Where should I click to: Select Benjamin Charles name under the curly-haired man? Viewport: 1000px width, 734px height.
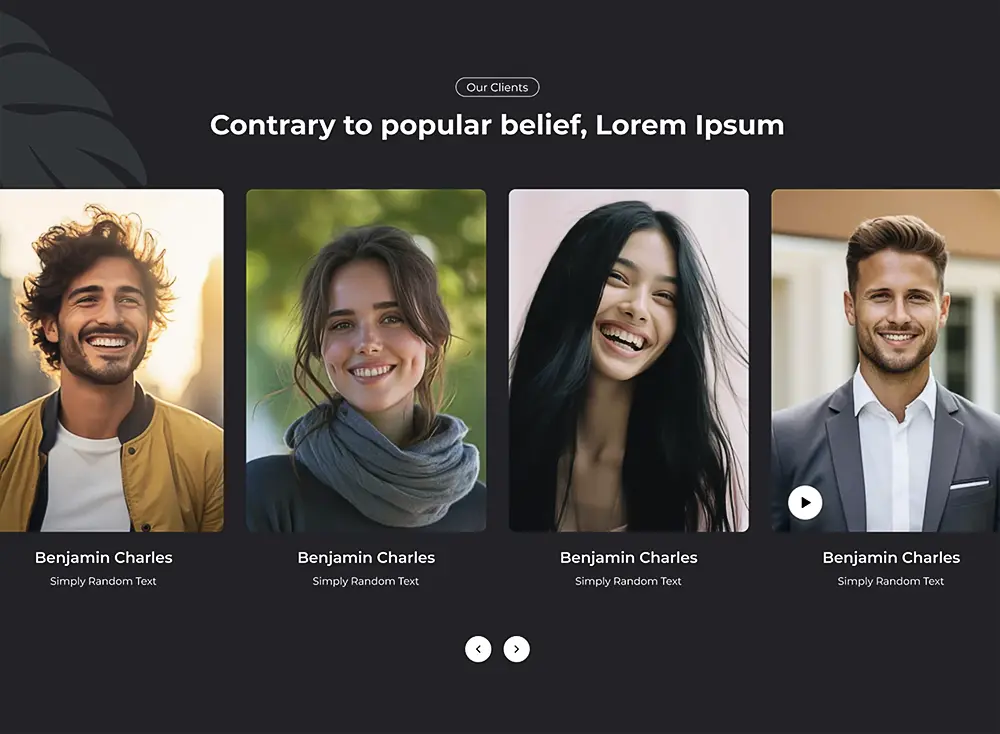(x=104, y=557)
